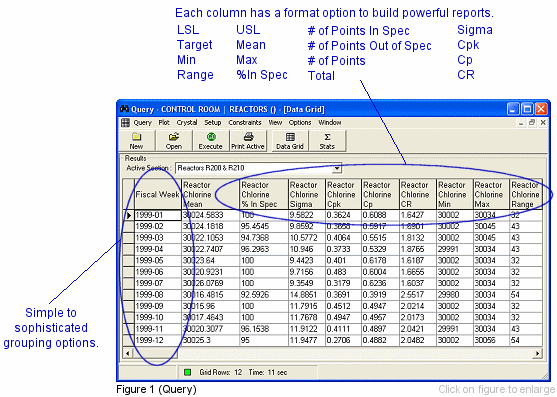The image size is (557, 397).
Task: Click the Fiscal Week cell 1999-11
Action: tap(158, 329)
